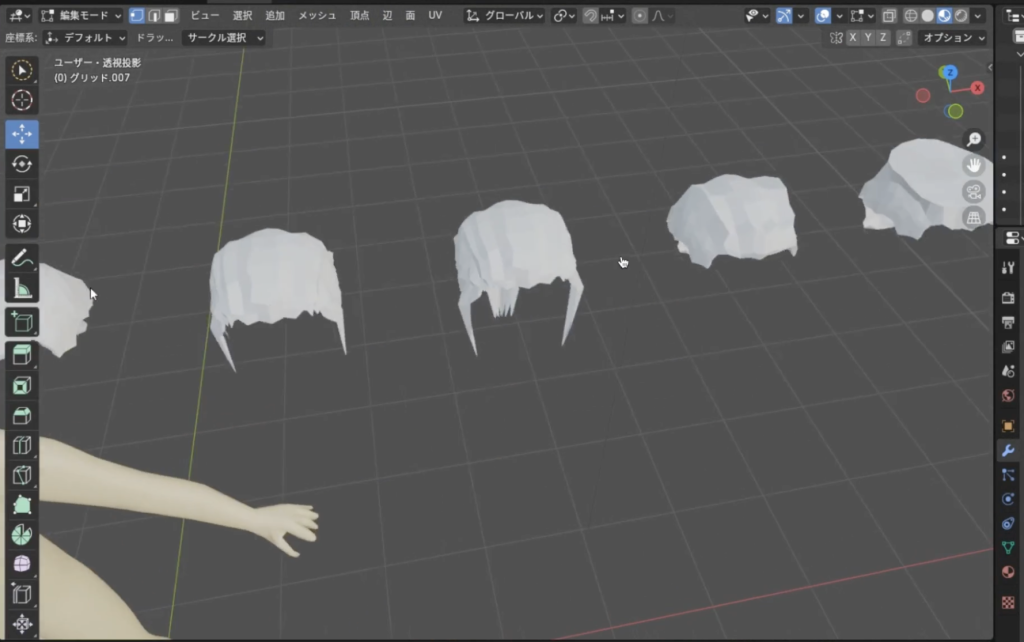Screen dimensions: 1024x642
Task: Open the メッシュ menu
Action: 317,16
